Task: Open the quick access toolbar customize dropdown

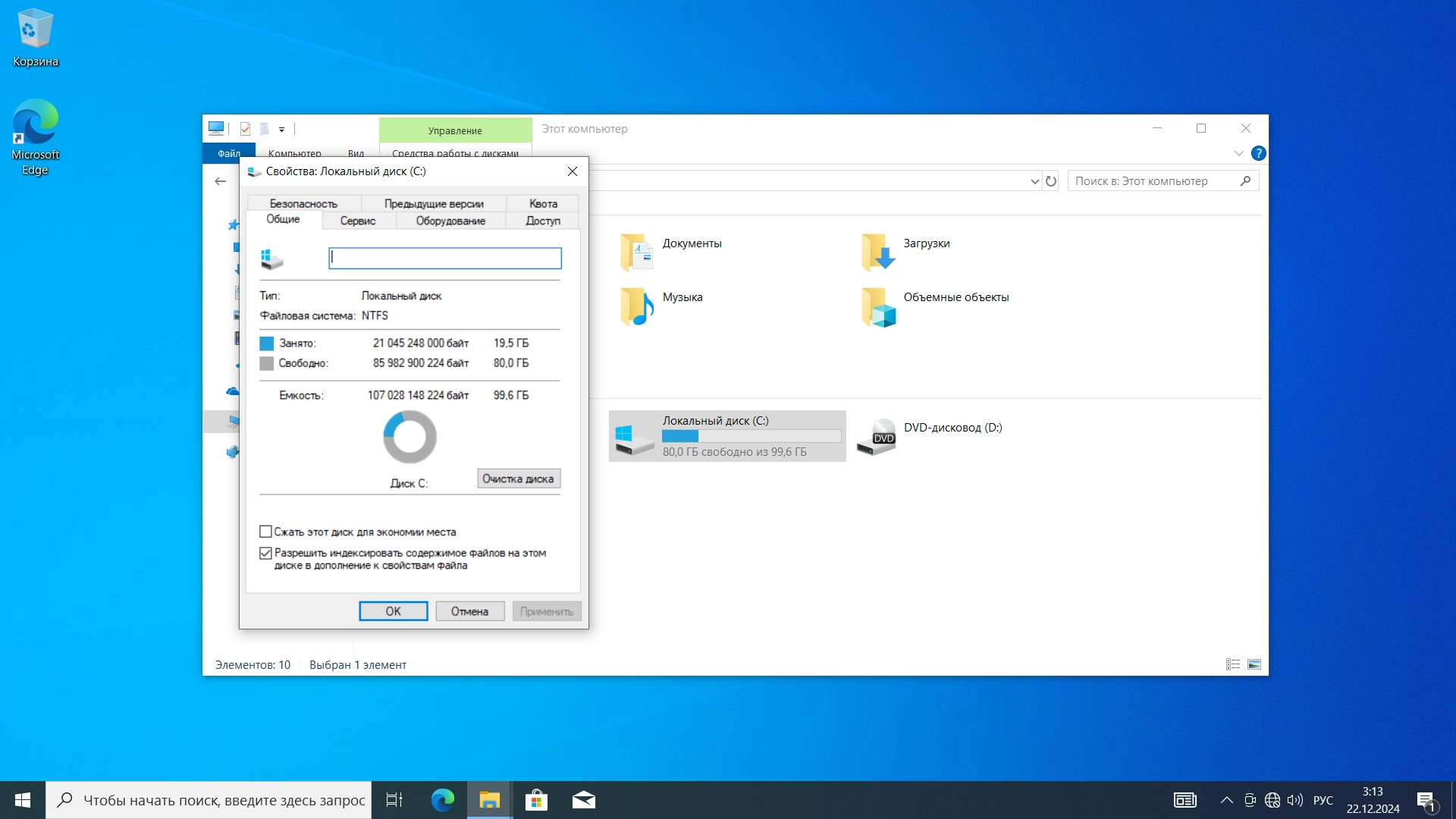Action: click(281, 130)
